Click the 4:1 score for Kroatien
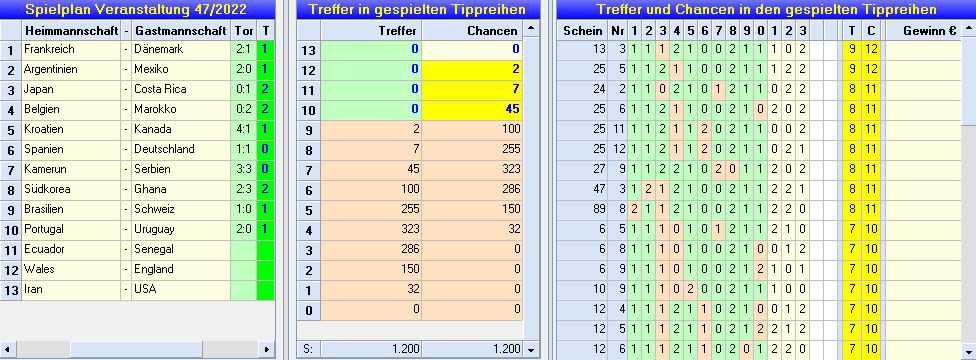Image resolution: width=976 pixels, height=360 pixels. [x=243, y=129]
